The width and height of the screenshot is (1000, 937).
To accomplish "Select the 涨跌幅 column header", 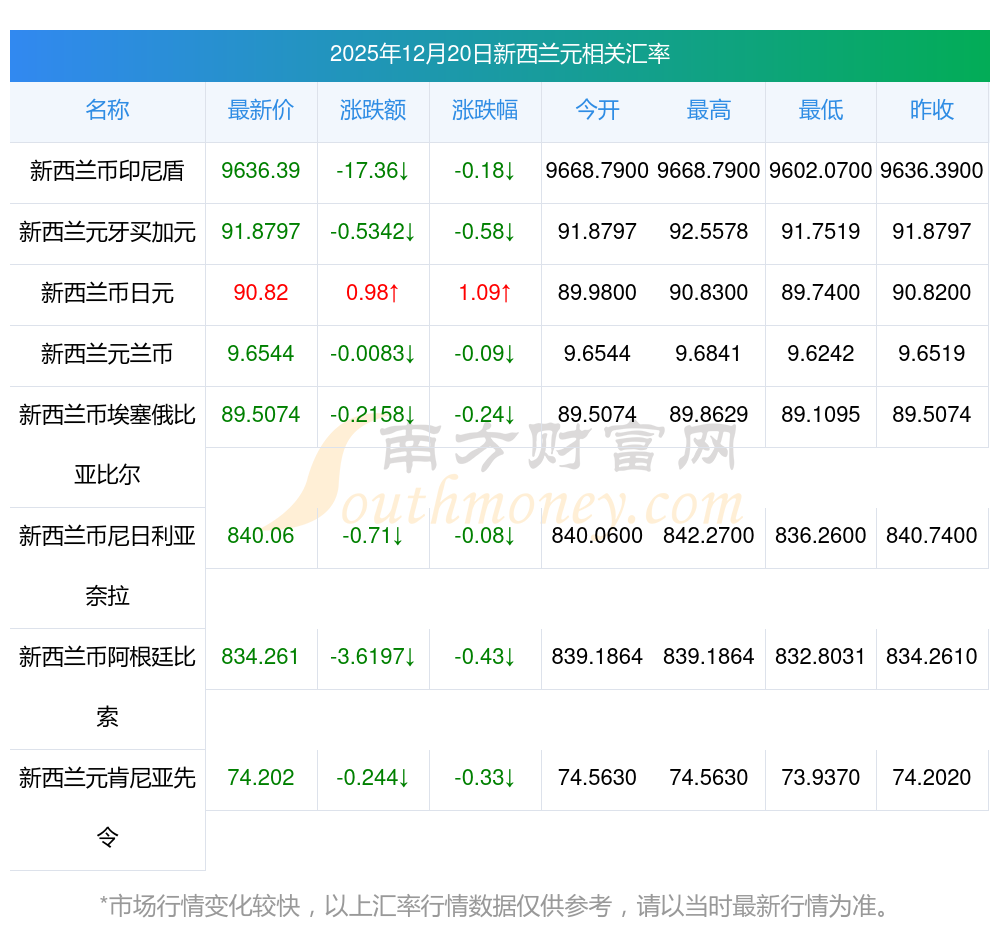I will [485, 110].
